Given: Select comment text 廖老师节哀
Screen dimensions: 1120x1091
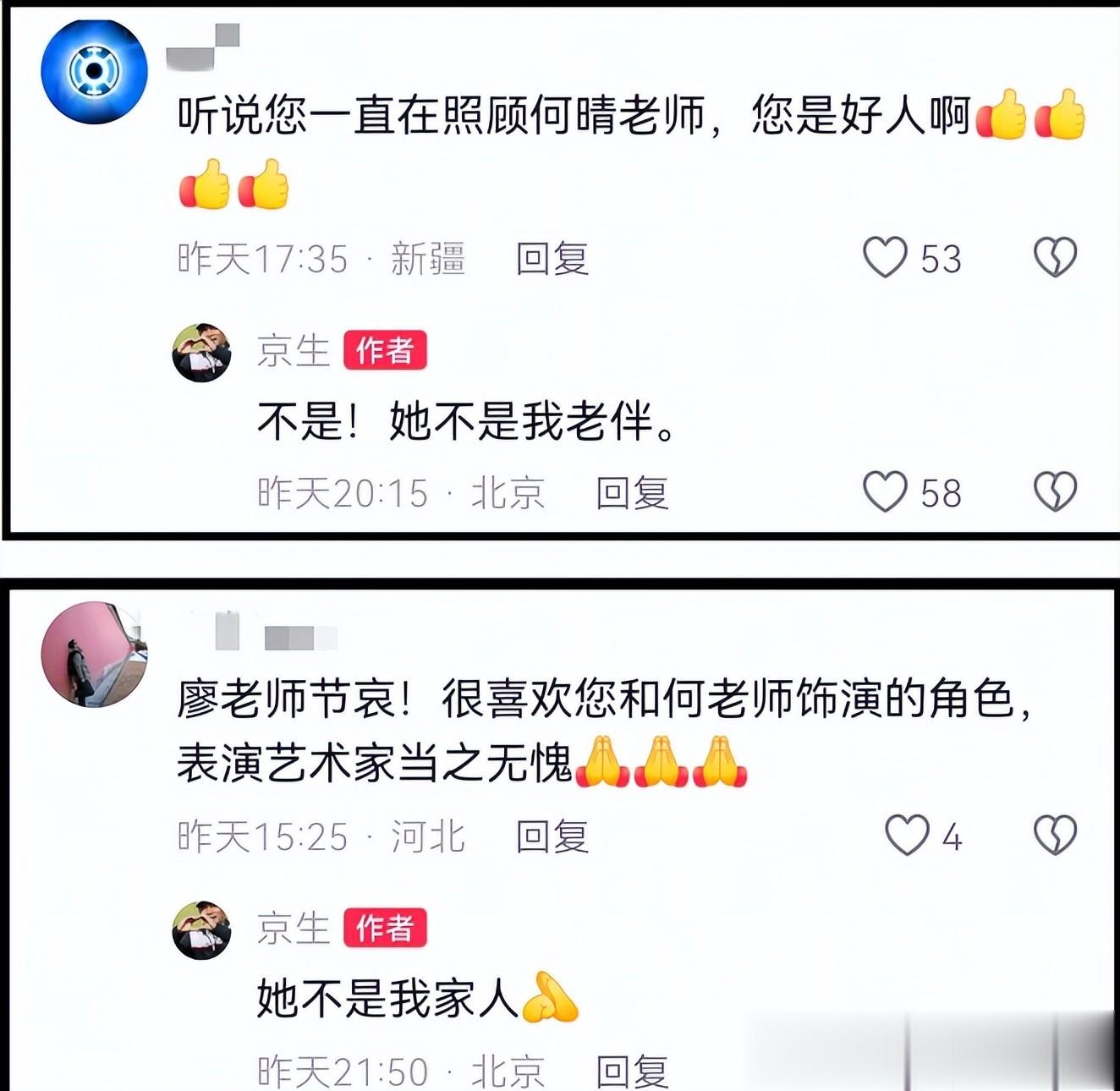Looking at the screenshot, I should pyautogui.click(x=286, y=699).
